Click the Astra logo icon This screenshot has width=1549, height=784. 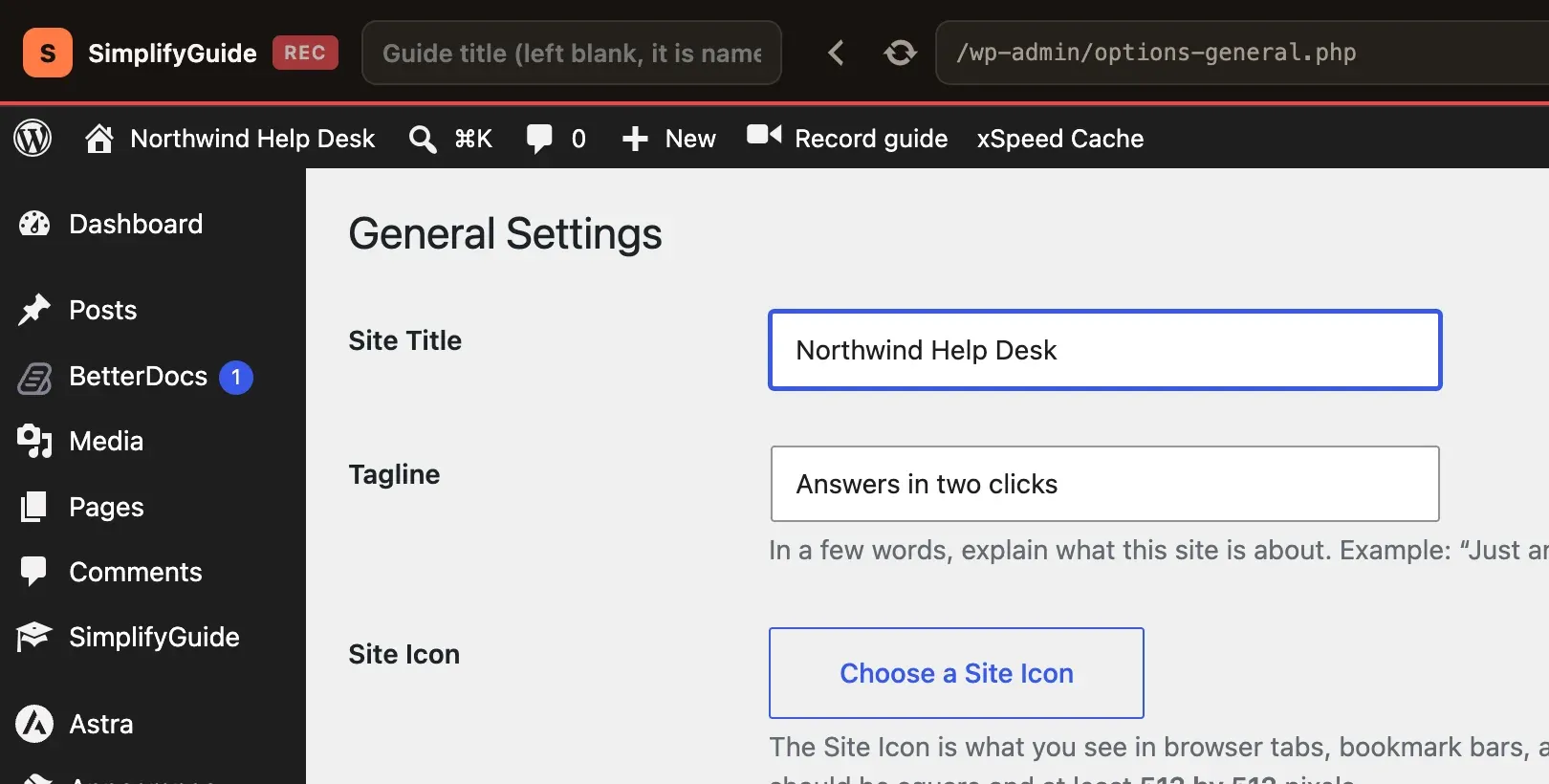tap(34, 724)
